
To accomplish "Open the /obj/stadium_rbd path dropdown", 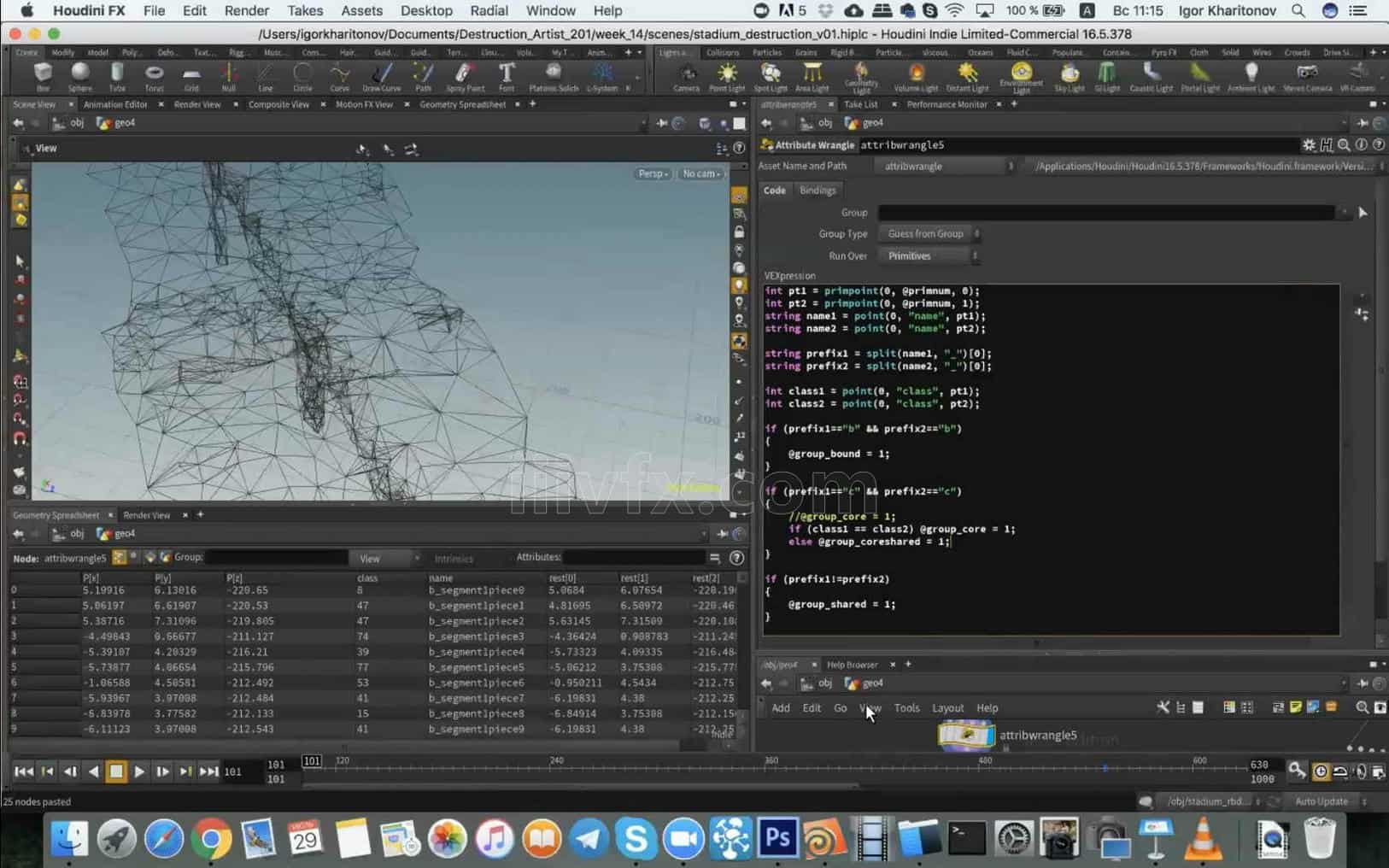I will point(1213,801).
